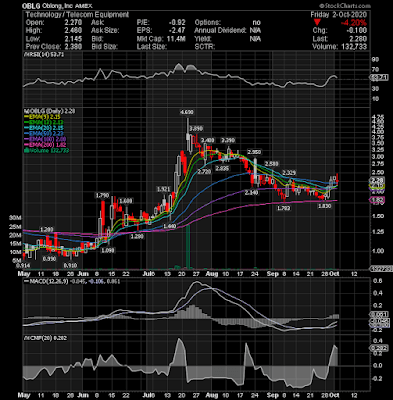The height and width of the screenshot is (400, 393).
Task: Click the 'Ask Size:' label
Action: pos(105,31)
